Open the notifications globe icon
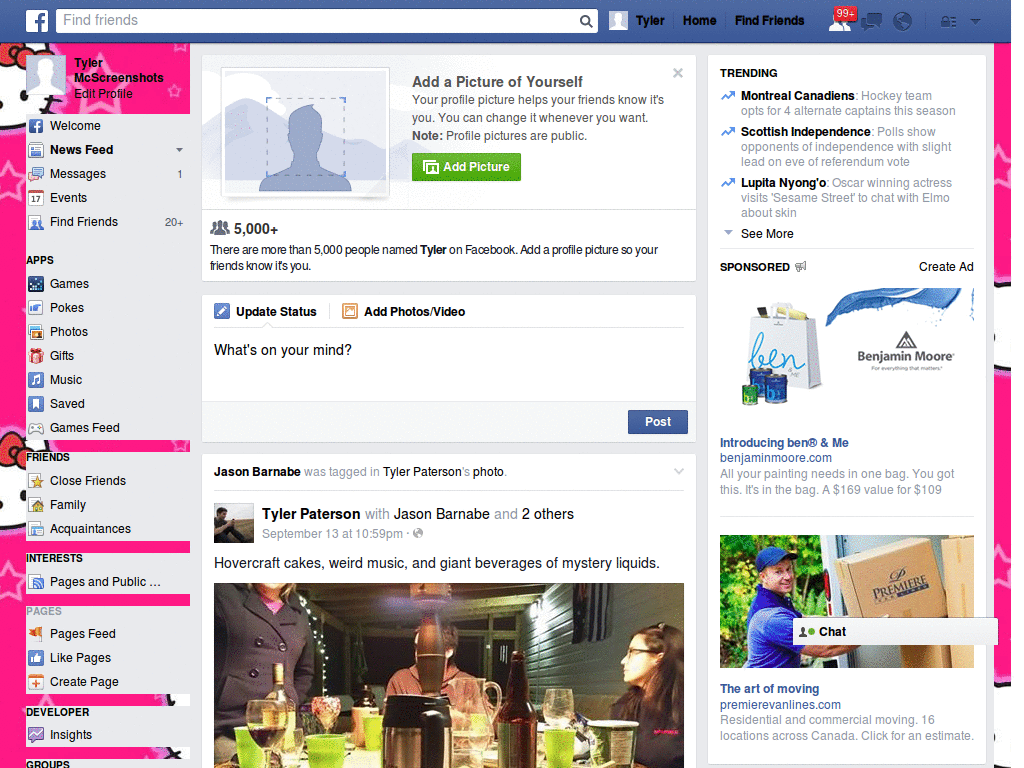The image size is (1024, 768). [903, 22]
